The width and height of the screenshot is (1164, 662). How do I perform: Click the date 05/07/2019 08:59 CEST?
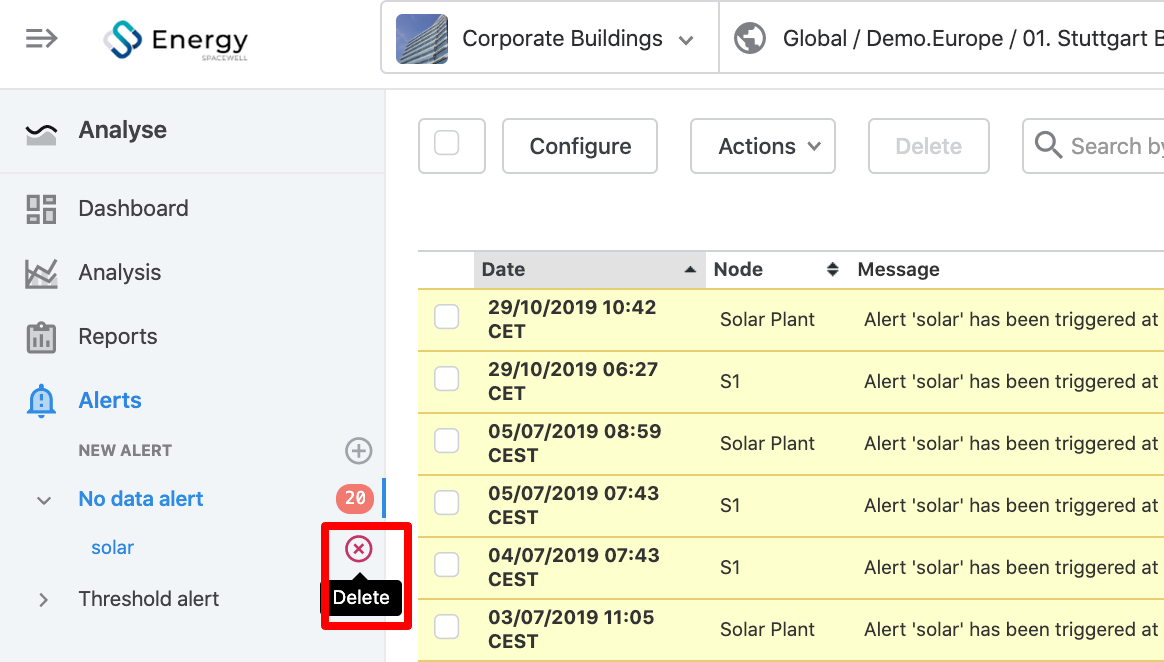click(x=575, y=443)
